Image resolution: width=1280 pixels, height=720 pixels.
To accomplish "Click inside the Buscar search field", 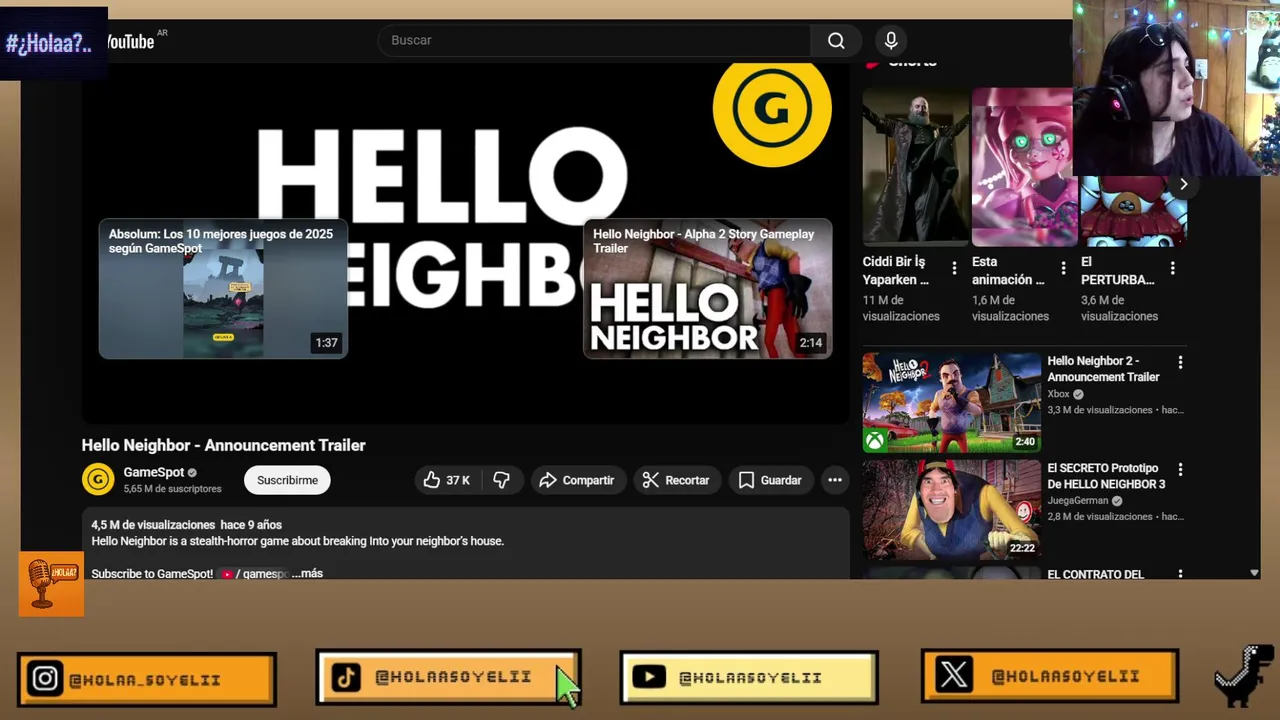I will (x=594, y=41).
